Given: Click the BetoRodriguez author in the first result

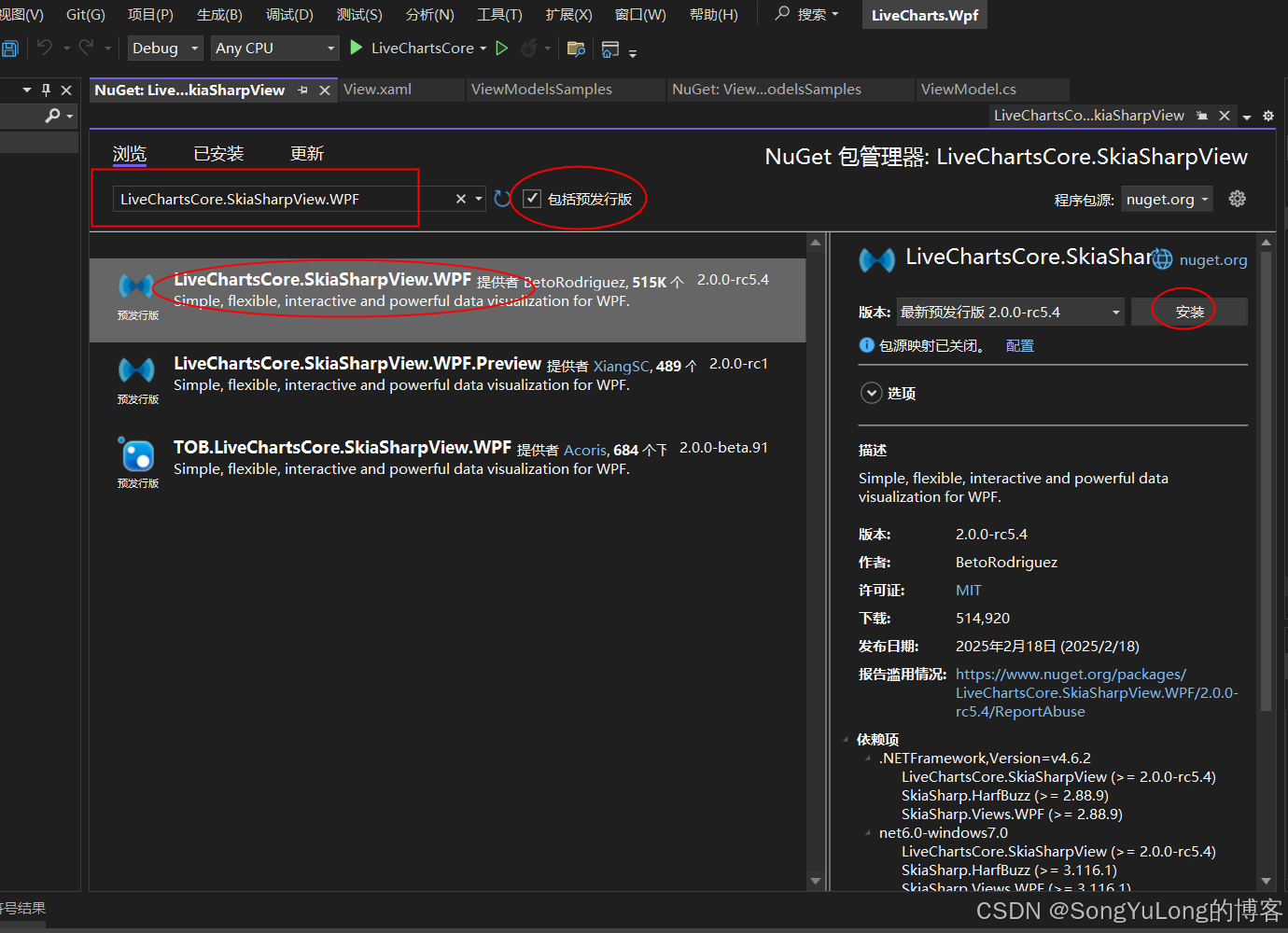Looking at the screenshot, I should pyautogui.click(x=575, y=282).
